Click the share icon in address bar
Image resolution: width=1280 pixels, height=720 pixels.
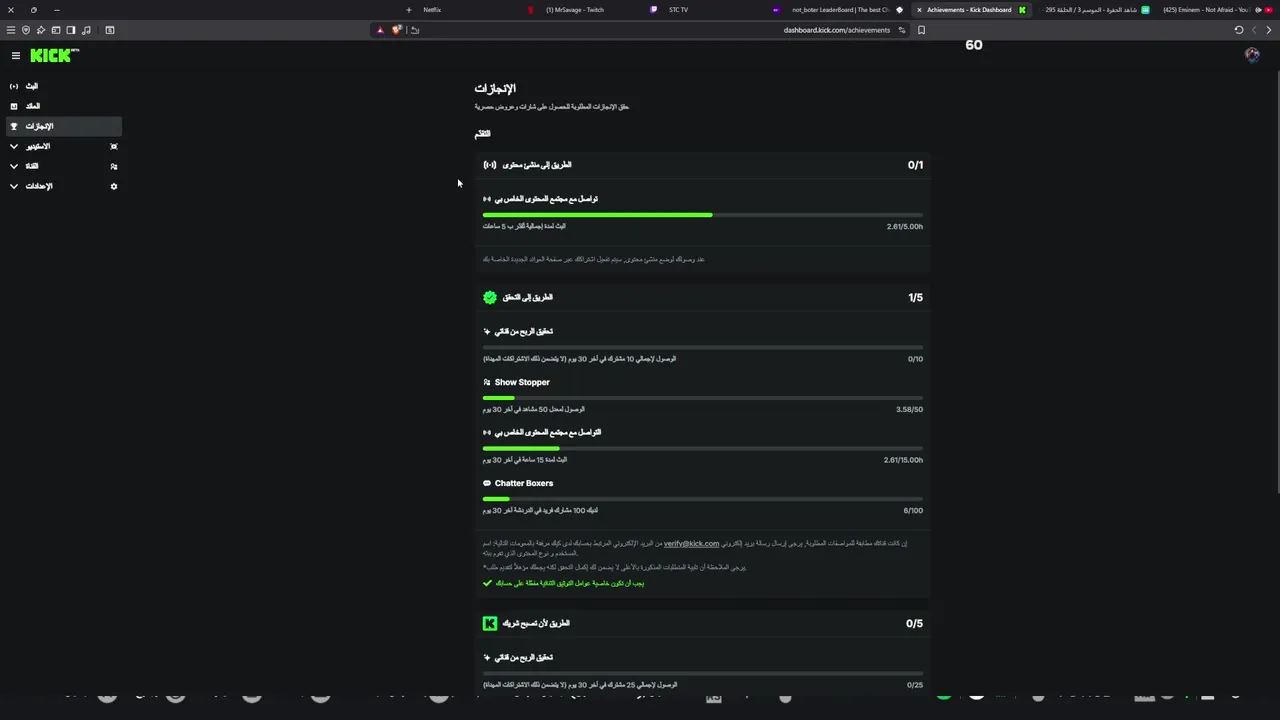415,30
